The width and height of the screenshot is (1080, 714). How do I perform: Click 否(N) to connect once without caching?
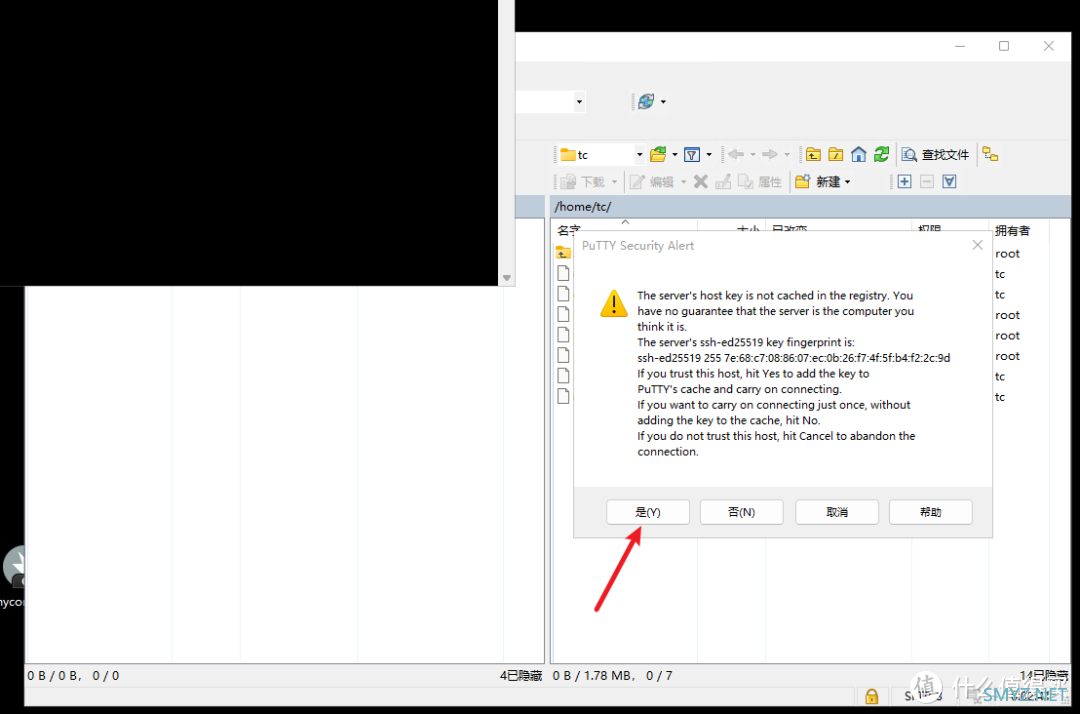741,512
